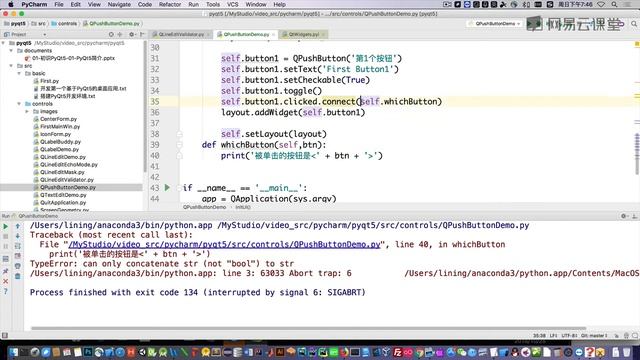Click the traceback file link to QPushButtonDemo.py

(x=224, y=244)
